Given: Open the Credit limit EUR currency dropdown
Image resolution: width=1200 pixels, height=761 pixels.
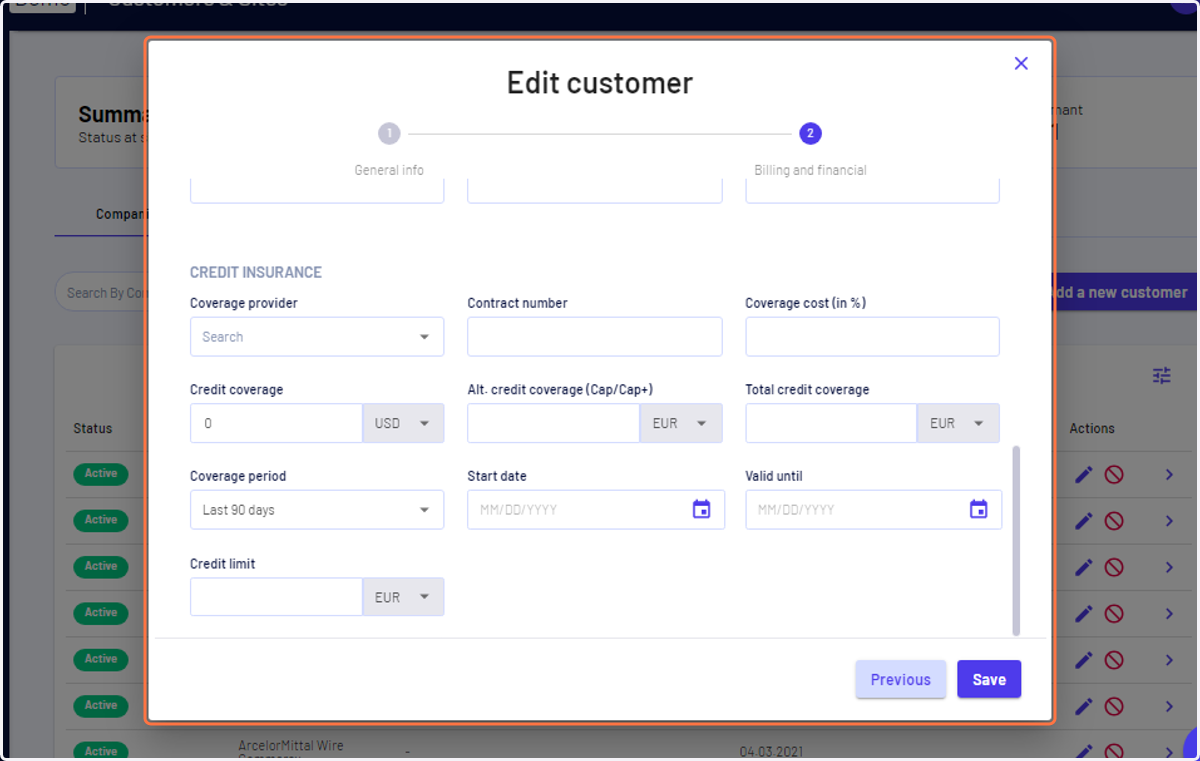Looking at the screenshot, I should (403, 597).
